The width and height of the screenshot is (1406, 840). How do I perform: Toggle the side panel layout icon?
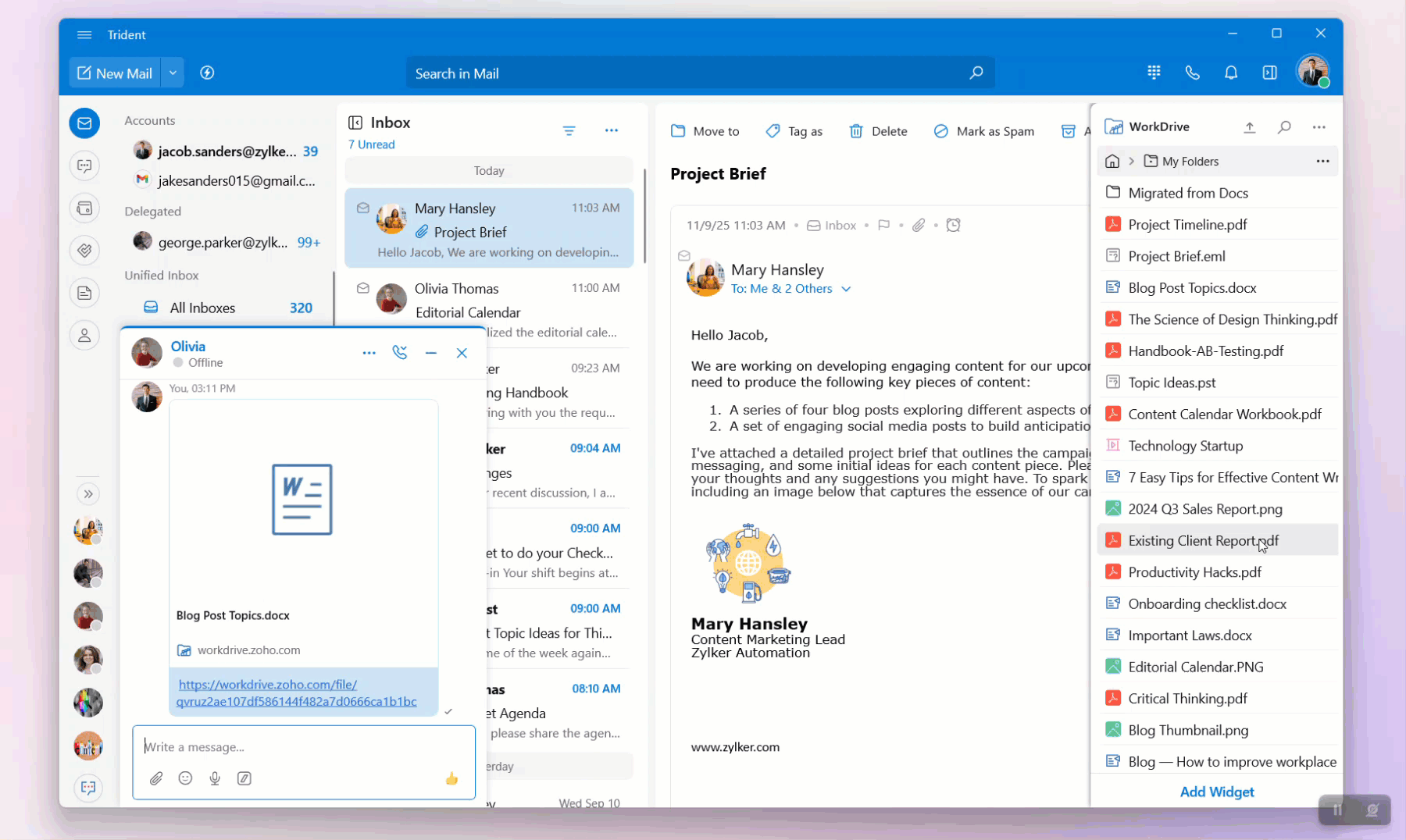click(x=1270, y=72)
